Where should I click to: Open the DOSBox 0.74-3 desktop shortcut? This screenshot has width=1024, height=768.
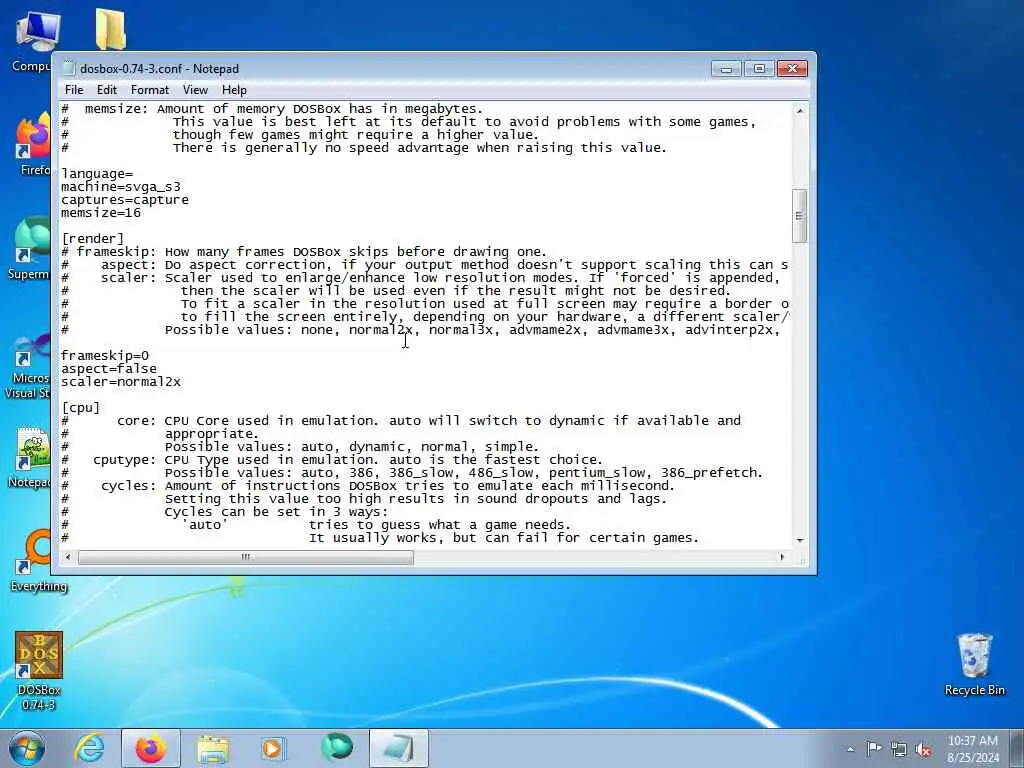(39, 671)
